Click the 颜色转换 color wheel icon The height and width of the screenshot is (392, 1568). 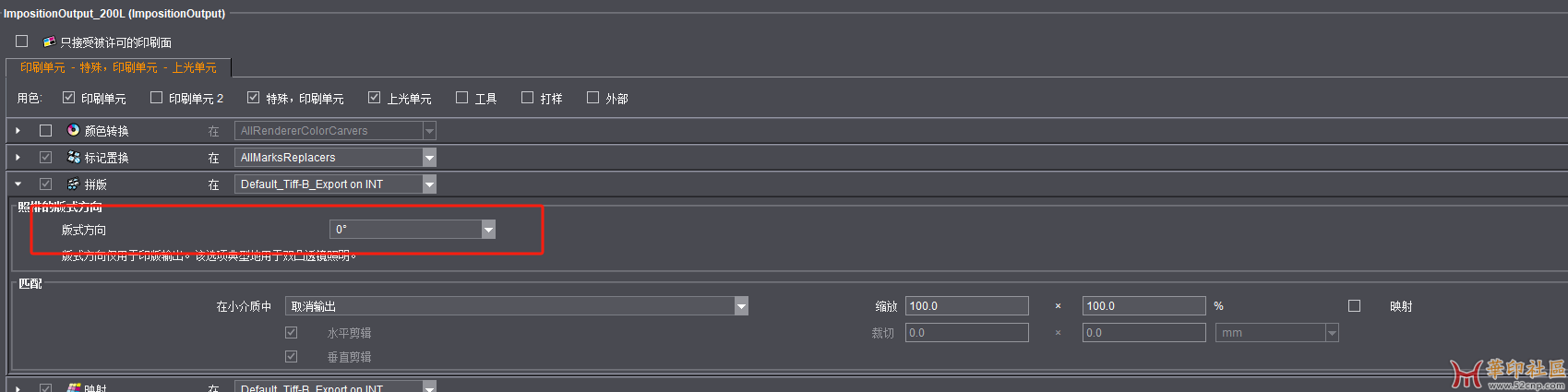point(74,131)
